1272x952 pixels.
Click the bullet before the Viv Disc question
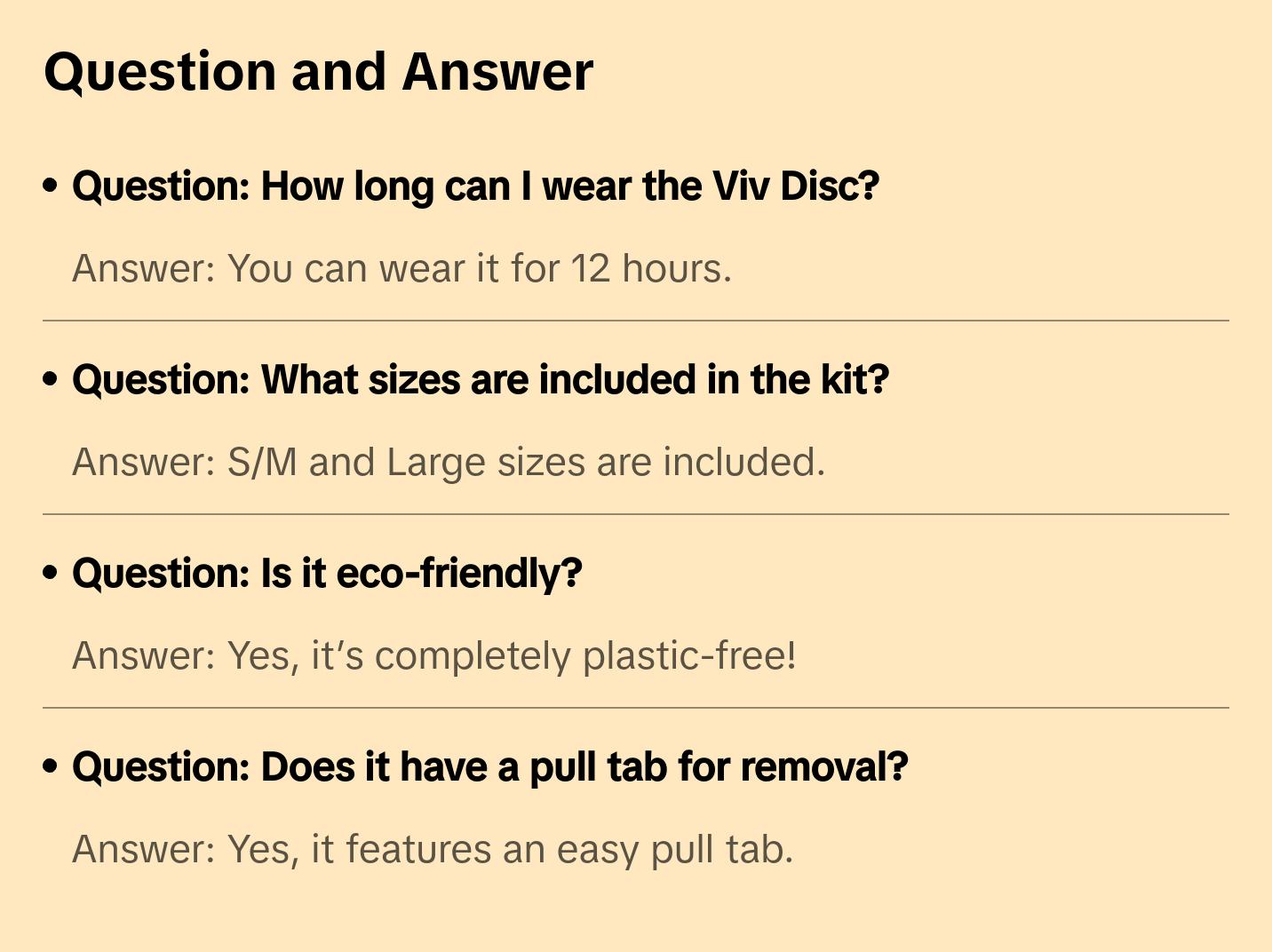click(x=51, y=186)
